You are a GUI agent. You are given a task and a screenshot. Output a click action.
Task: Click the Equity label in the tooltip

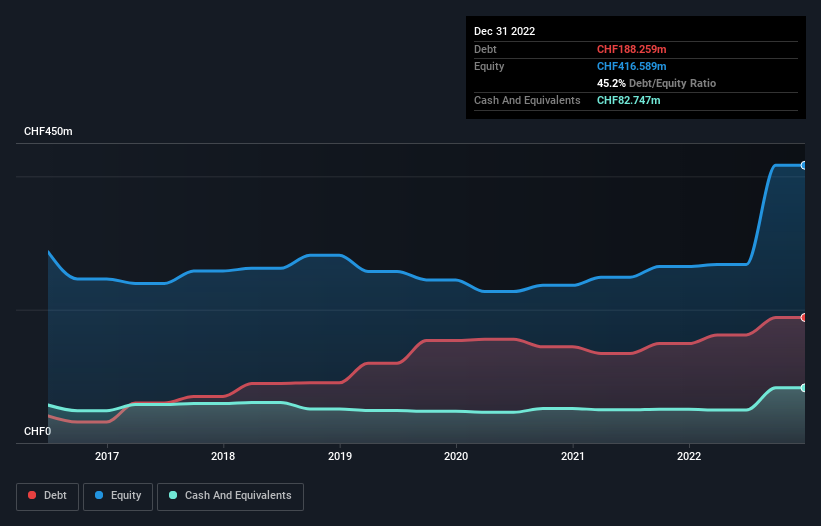489,66
